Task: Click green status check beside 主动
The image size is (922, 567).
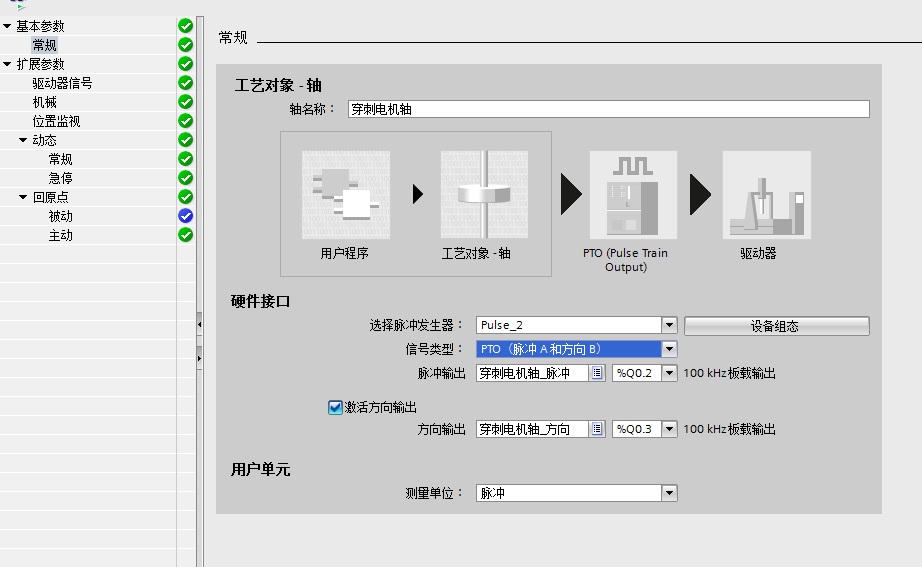Action: 185,235
